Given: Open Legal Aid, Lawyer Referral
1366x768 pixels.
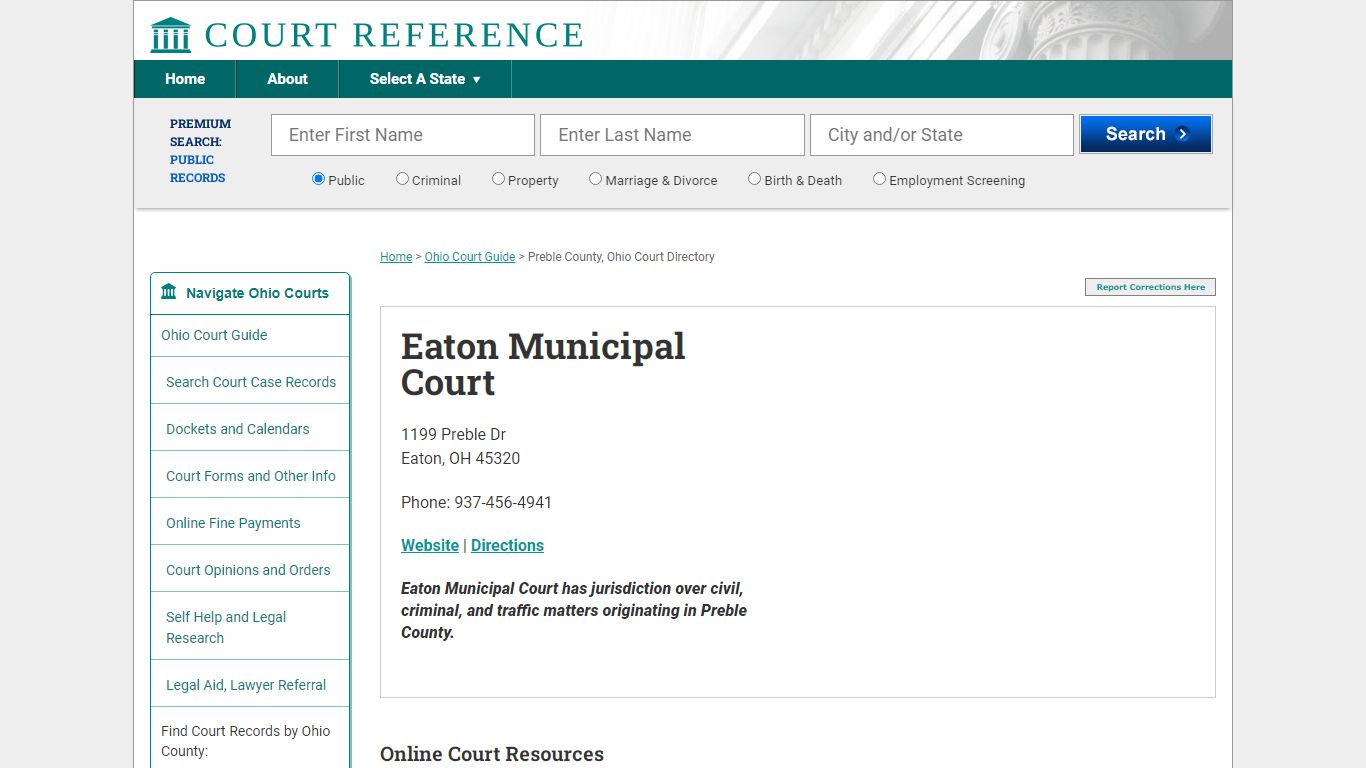Looking at the screenshot, I should pos(246,685).
